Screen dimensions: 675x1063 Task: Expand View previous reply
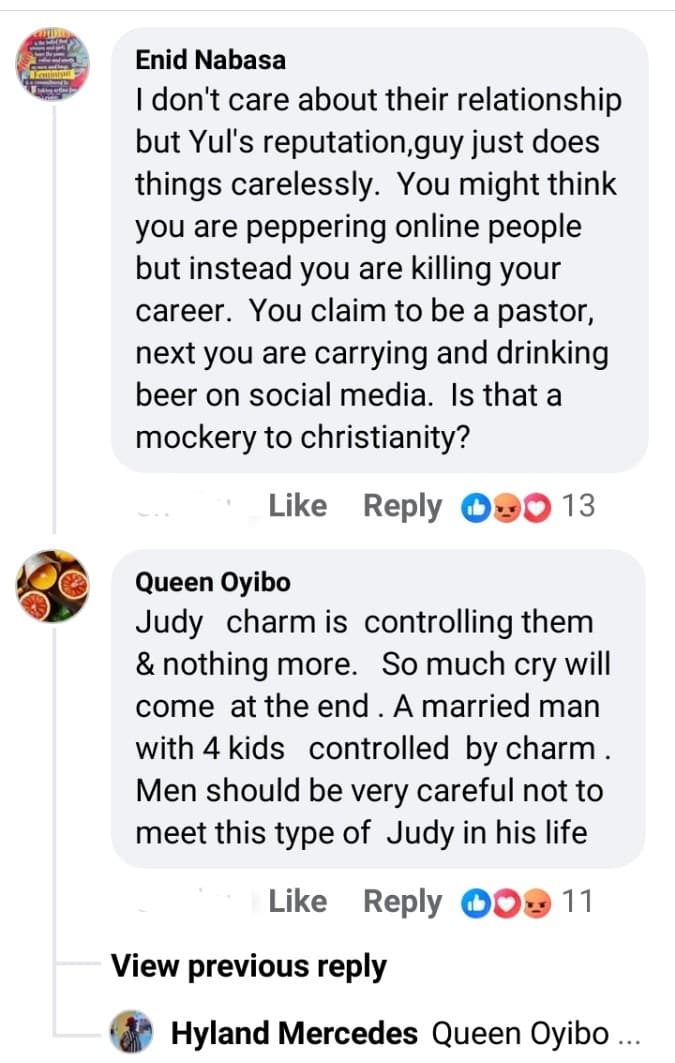click(248, 966)
